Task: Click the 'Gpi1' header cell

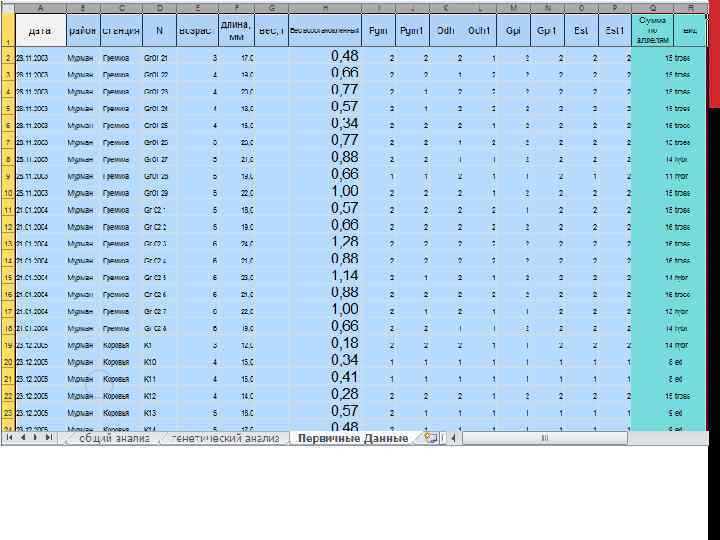Action: tap(547, 30)
